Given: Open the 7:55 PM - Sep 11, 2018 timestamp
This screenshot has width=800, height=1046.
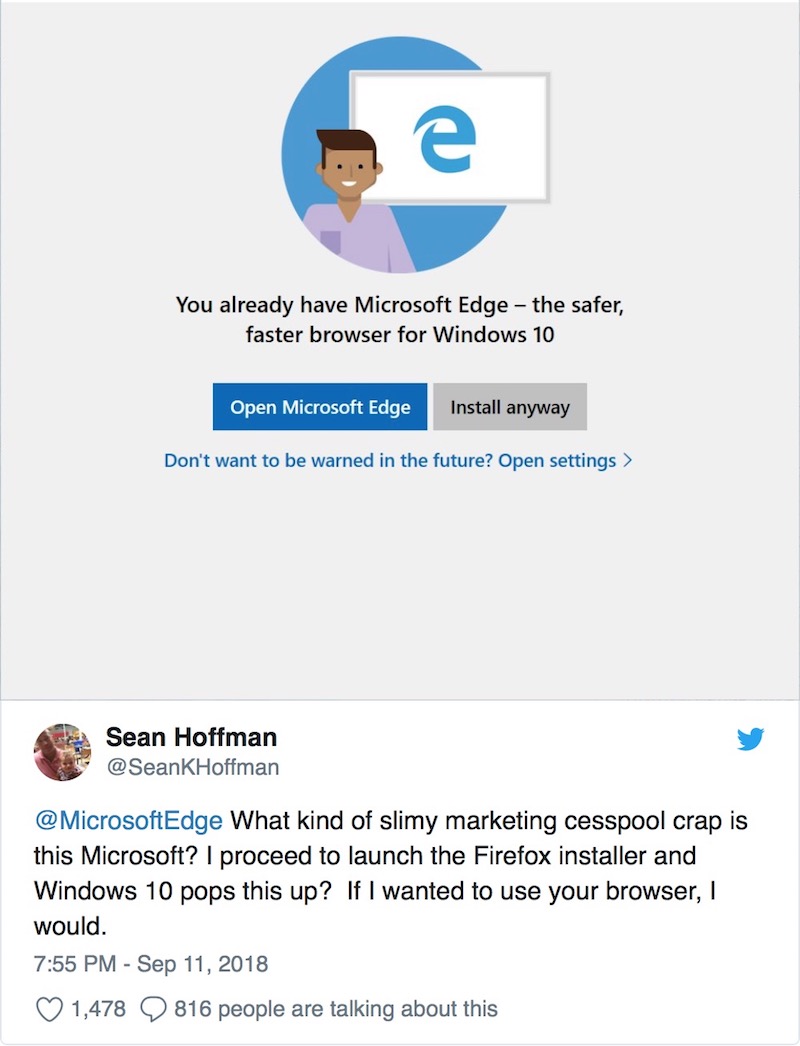Looking at the screenshot, I should [x=151, y=964].
